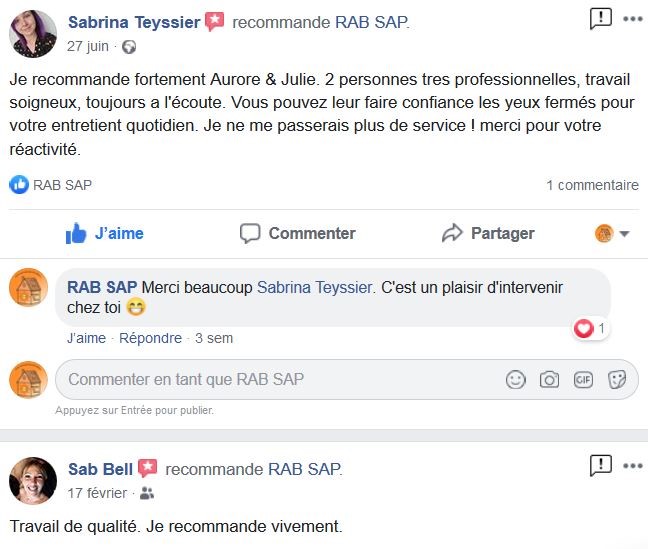Like RAB SAP's comment via small J'aime

(x=86, y=338)
